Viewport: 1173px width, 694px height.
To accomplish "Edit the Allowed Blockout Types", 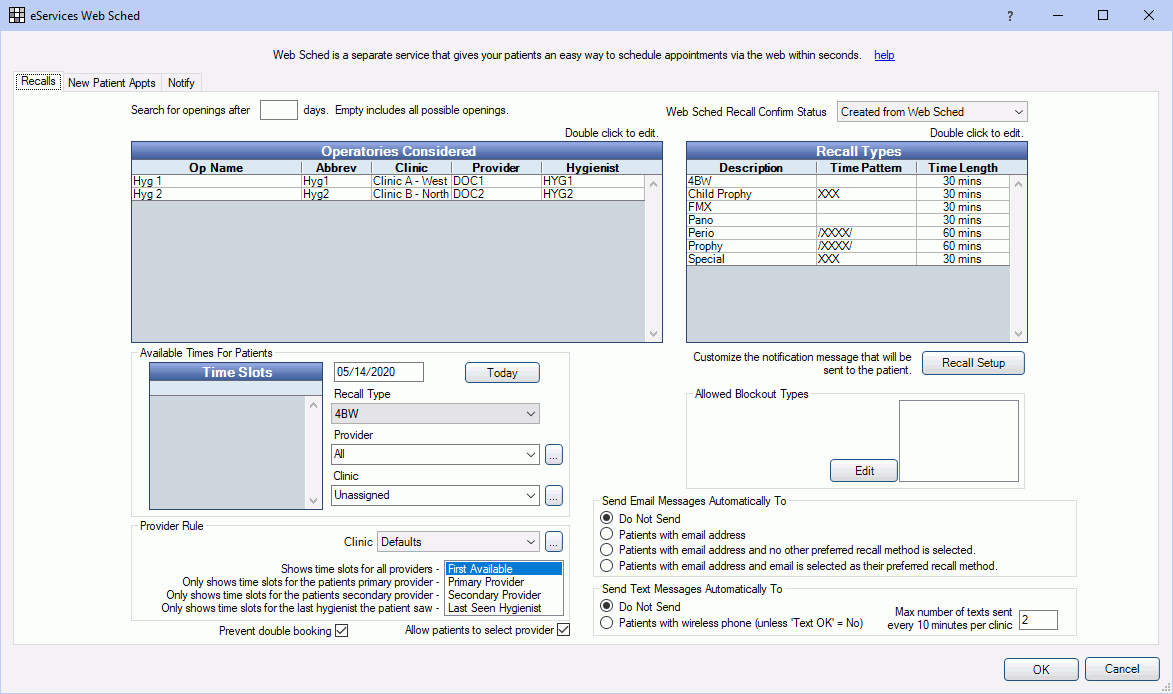I will tap(862, 470).
